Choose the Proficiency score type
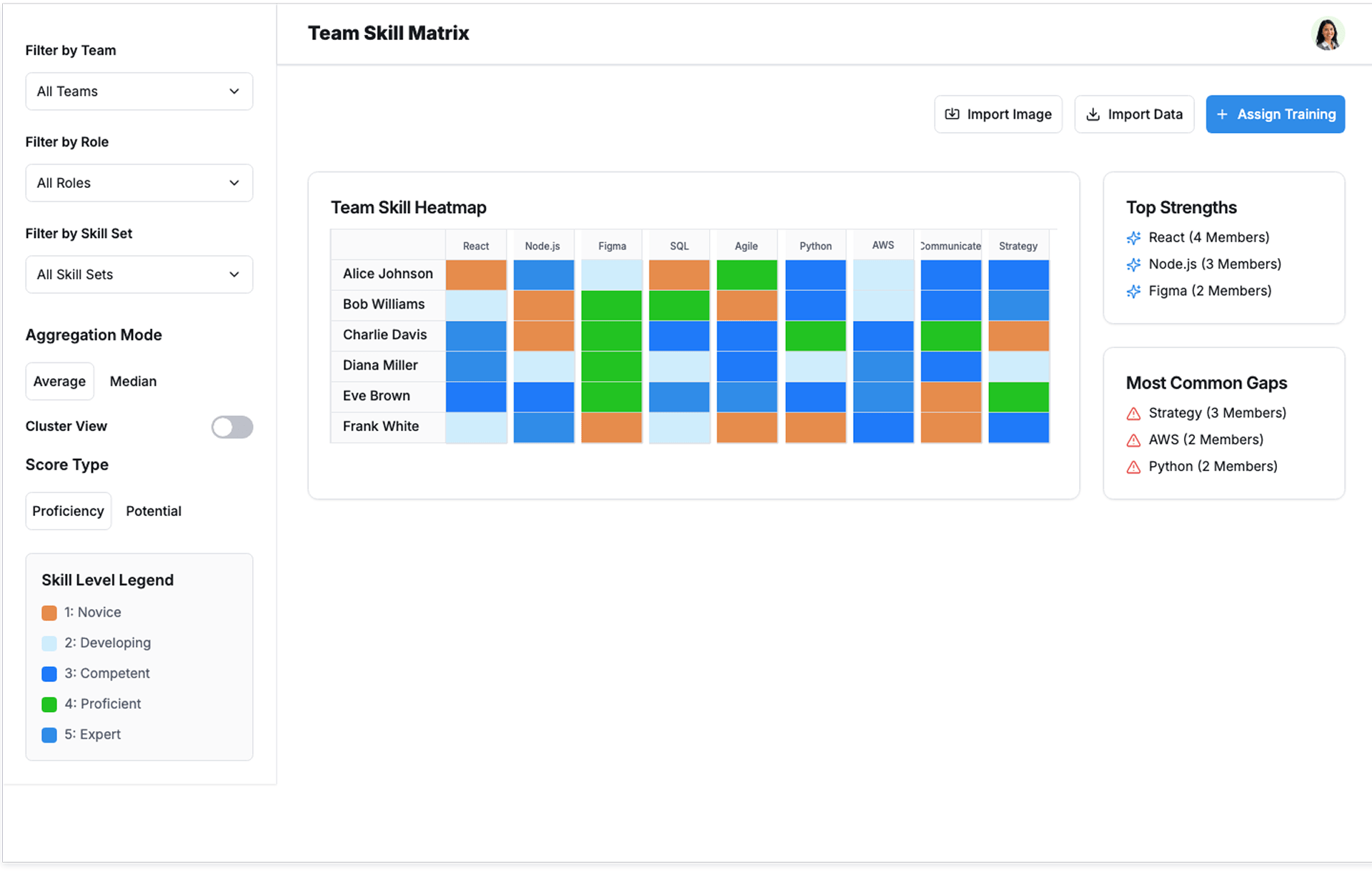 click(68, 511)
